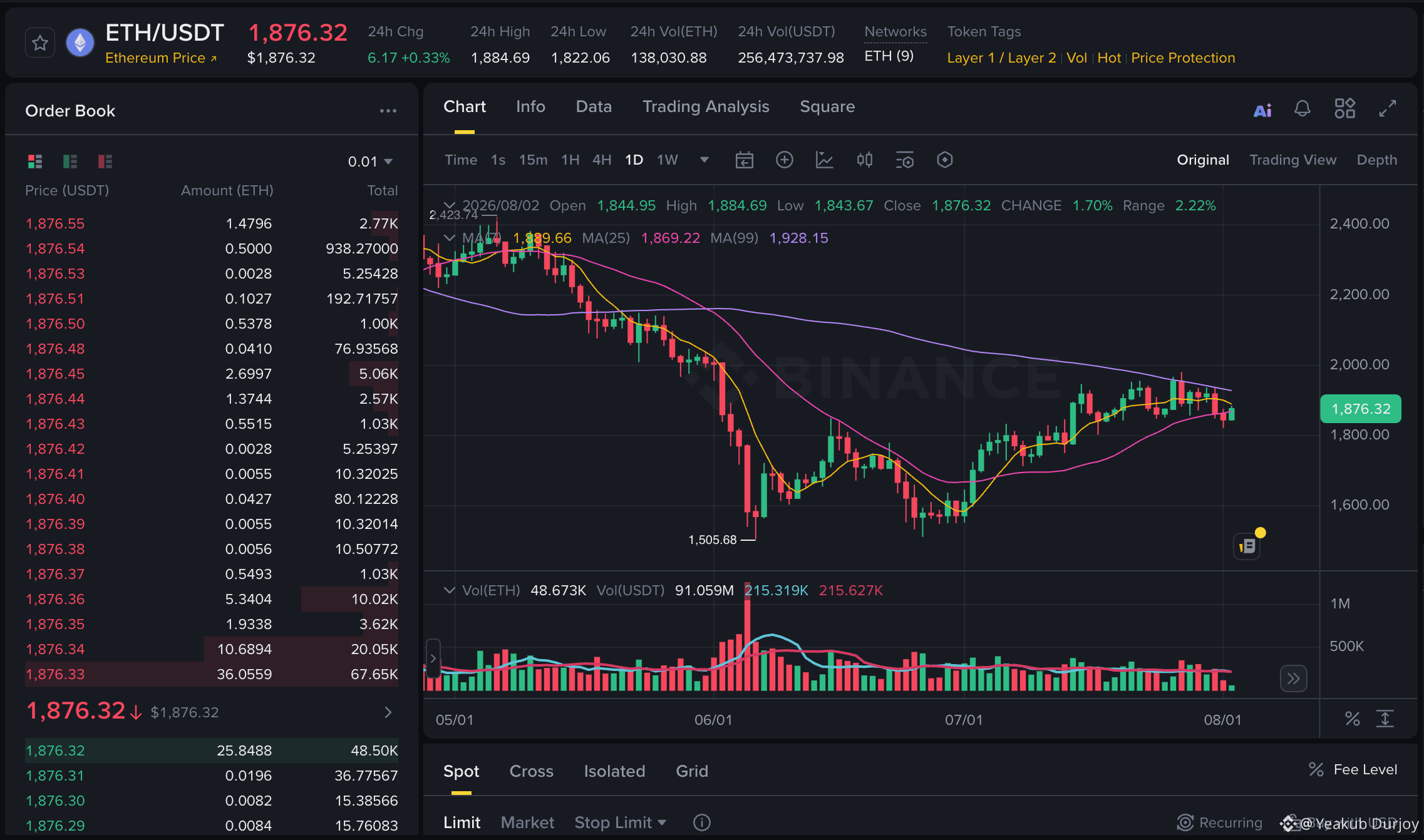This screenshot has width=1424, height=840.
Task: Expand last price row arrow in order book
Action: click(x=388, y=712)
